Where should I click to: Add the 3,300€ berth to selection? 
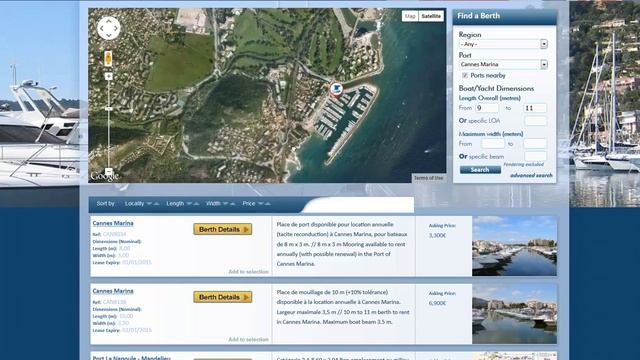[x=248, y=272]
